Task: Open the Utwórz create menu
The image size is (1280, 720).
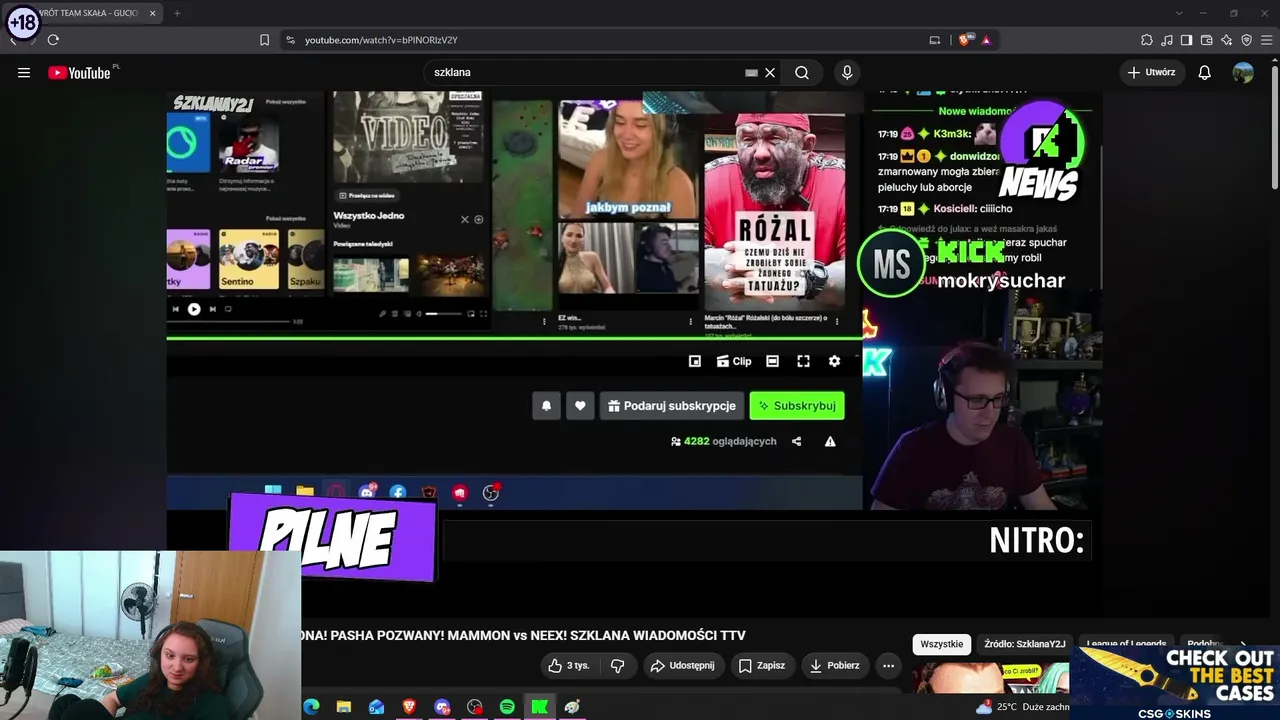Action: (1151, 72)
